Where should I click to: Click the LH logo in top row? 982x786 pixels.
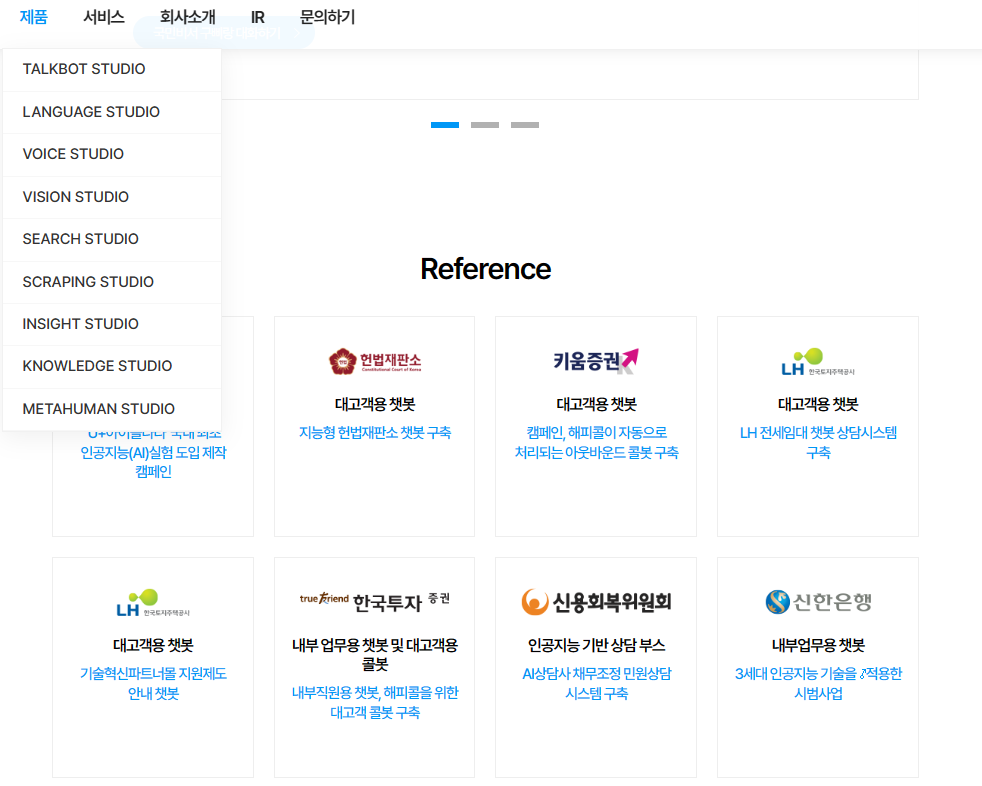[x=817, y=361]
